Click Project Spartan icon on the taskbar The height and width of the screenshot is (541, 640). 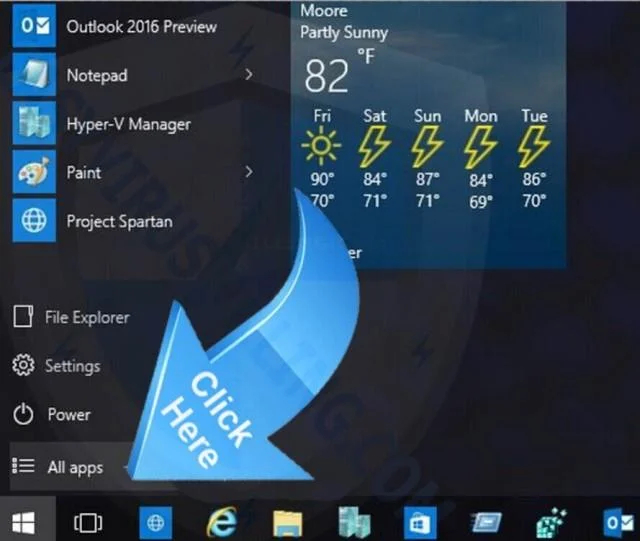pos(156,523)
